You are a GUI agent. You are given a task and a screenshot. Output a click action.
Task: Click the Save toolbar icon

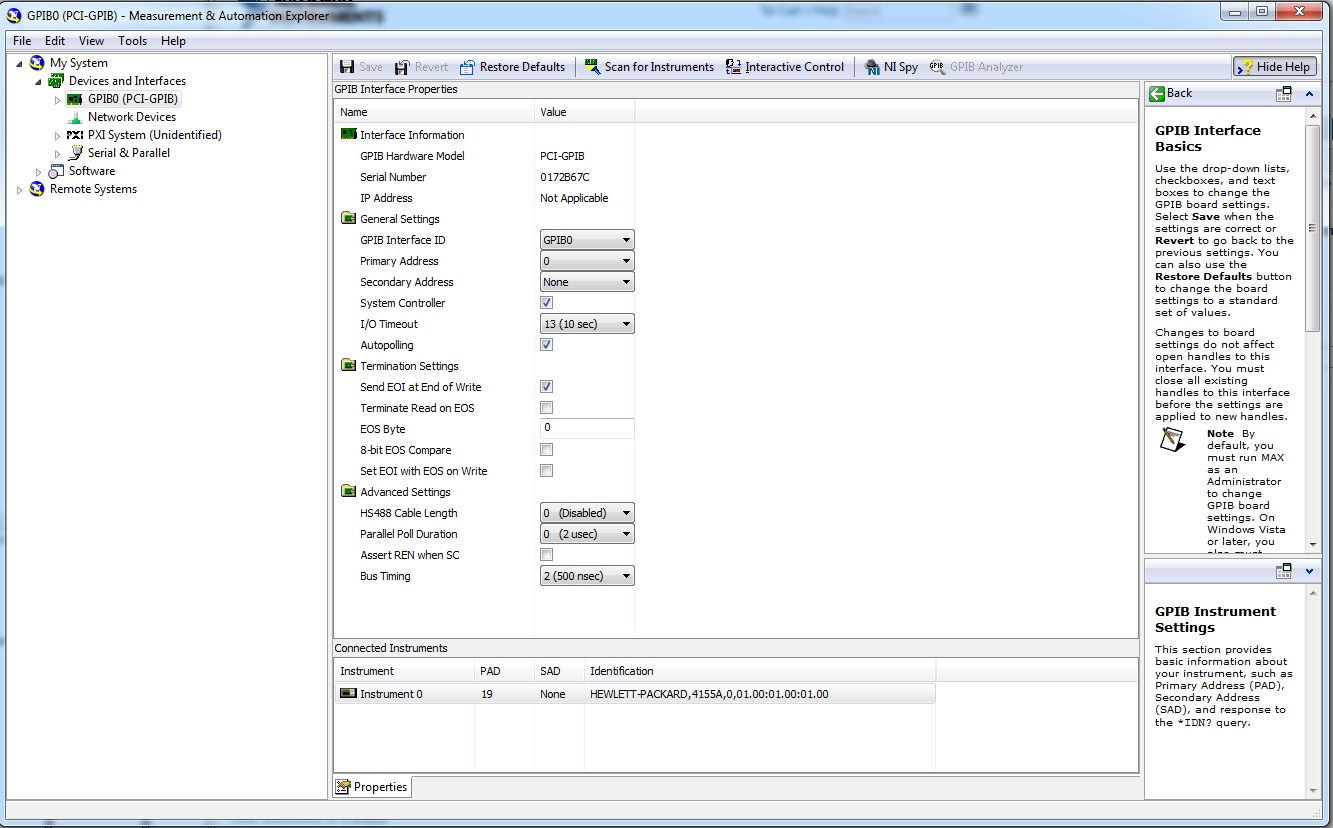347,67
